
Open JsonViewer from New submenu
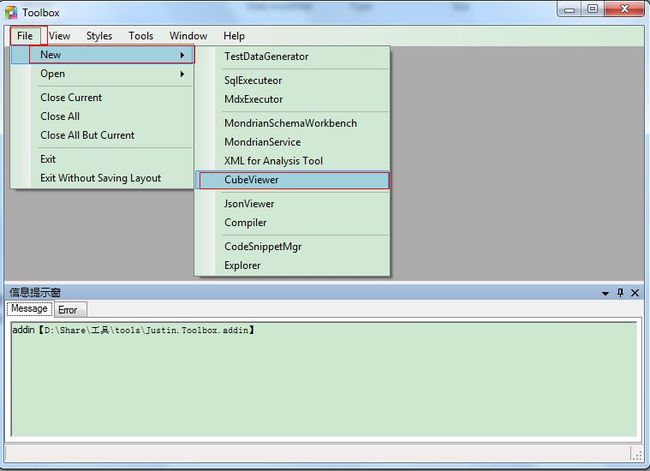[292, 204]
